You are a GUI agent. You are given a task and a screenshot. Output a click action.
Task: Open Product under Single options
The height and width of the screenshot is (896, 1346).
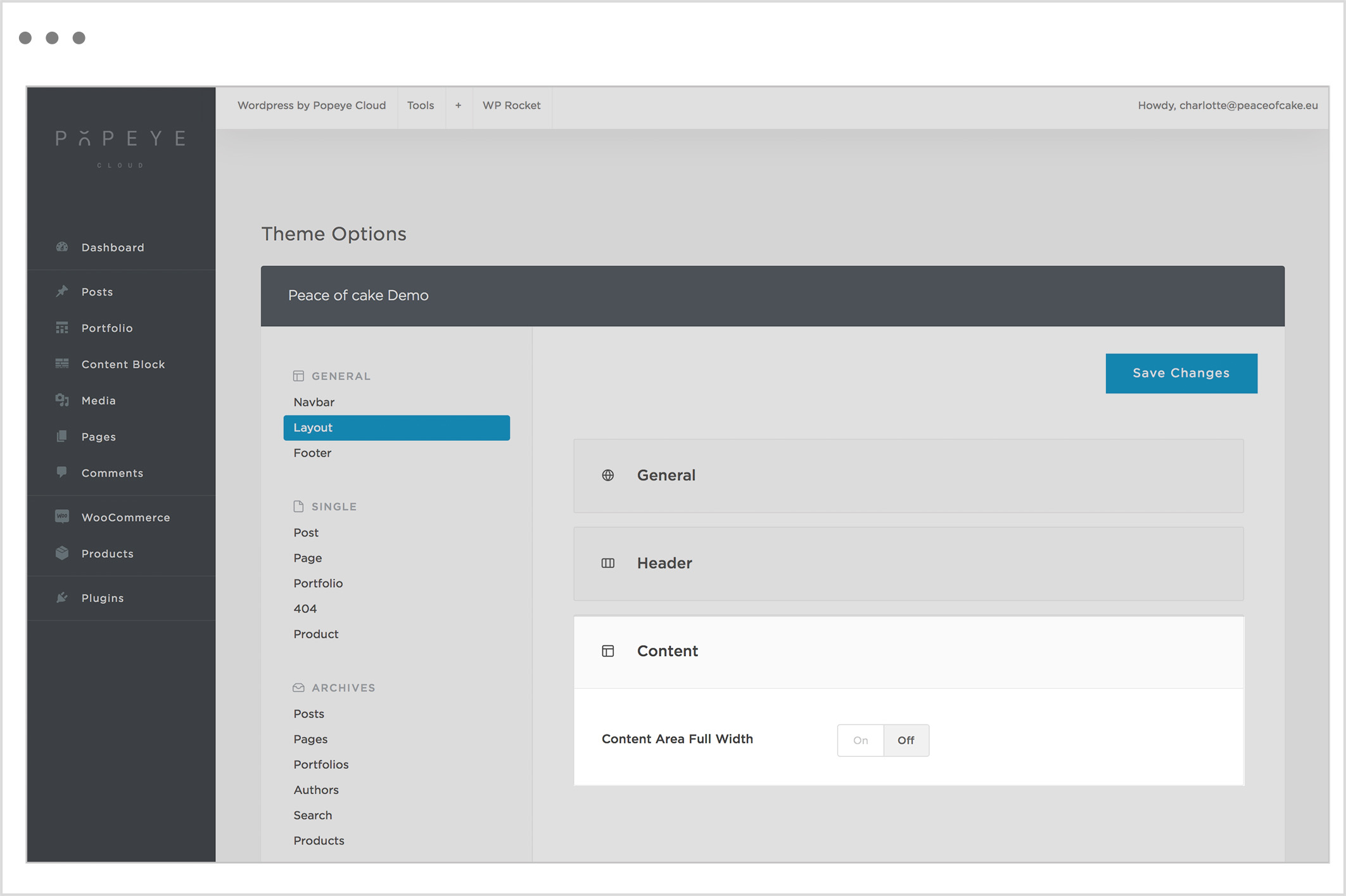pyautogui.click(x=316, y=634)
